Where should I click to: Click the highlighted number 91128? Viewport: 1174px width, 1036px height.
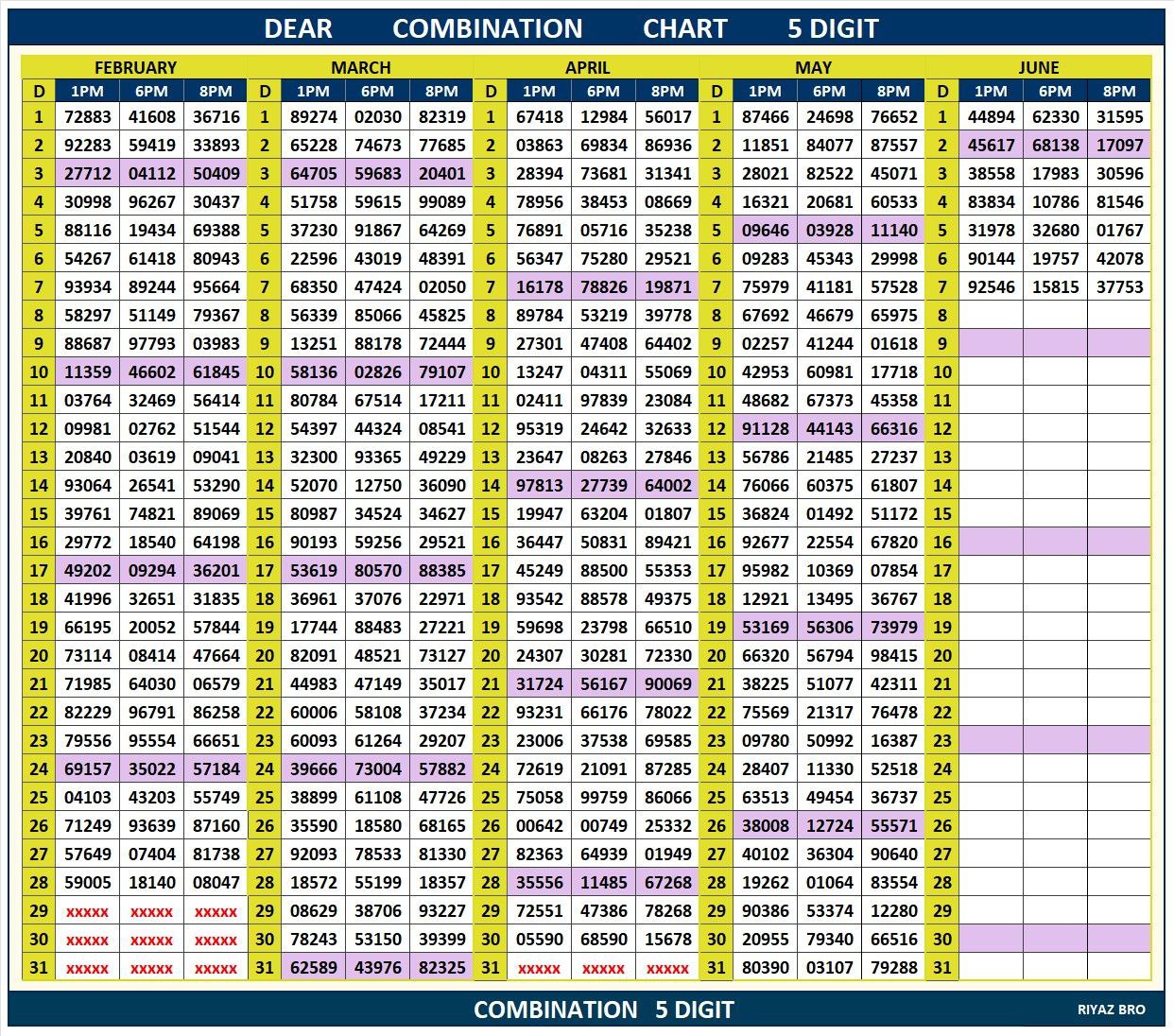click(765, 429)
